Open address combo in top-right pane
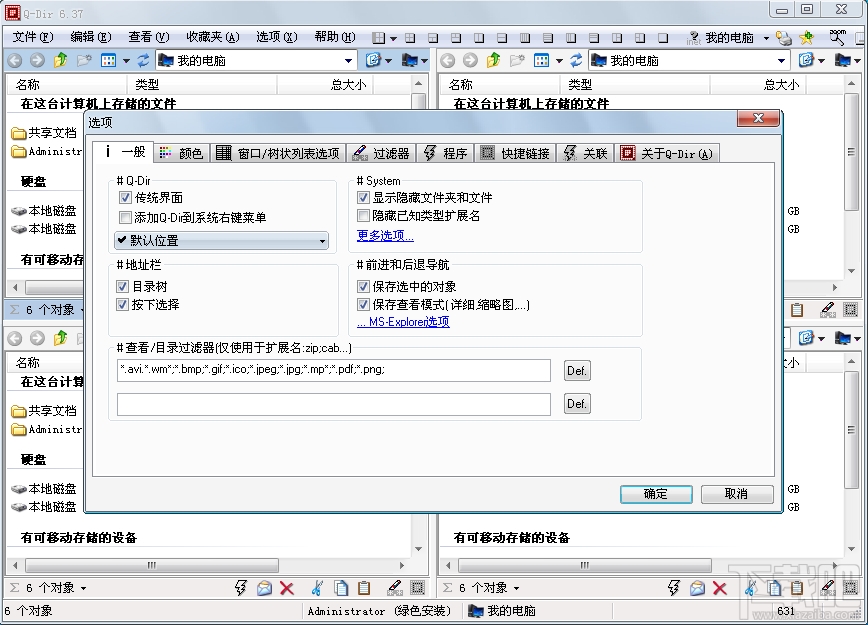This screenshot has height=625, width=868. tap(688, 60)
